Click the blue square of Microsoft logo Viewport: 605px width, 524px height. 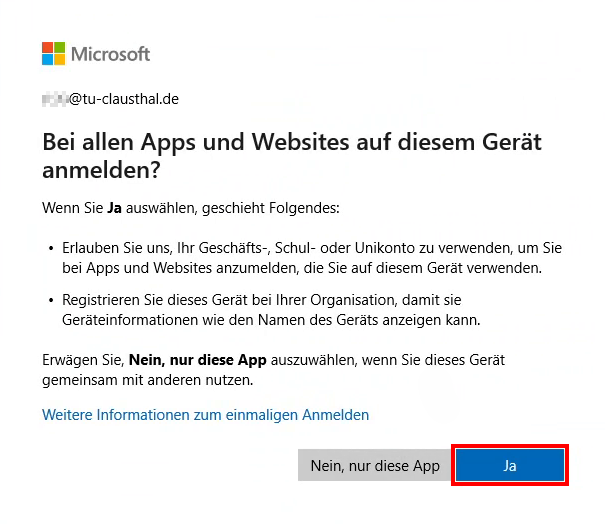point(47,60)
